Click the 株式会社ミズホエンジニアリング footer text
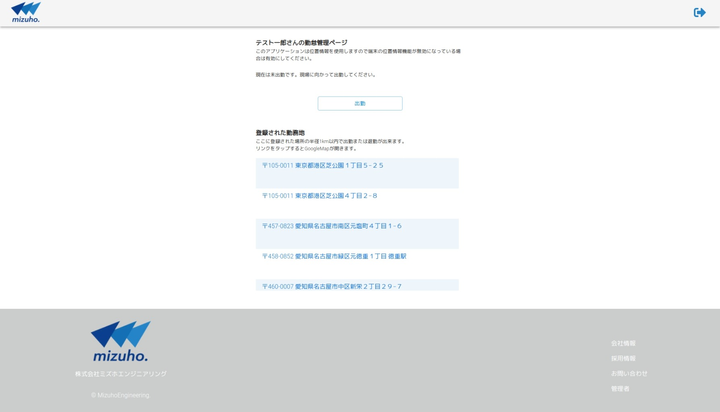This screenshot has height=412, width=720. tap(121, 374)
